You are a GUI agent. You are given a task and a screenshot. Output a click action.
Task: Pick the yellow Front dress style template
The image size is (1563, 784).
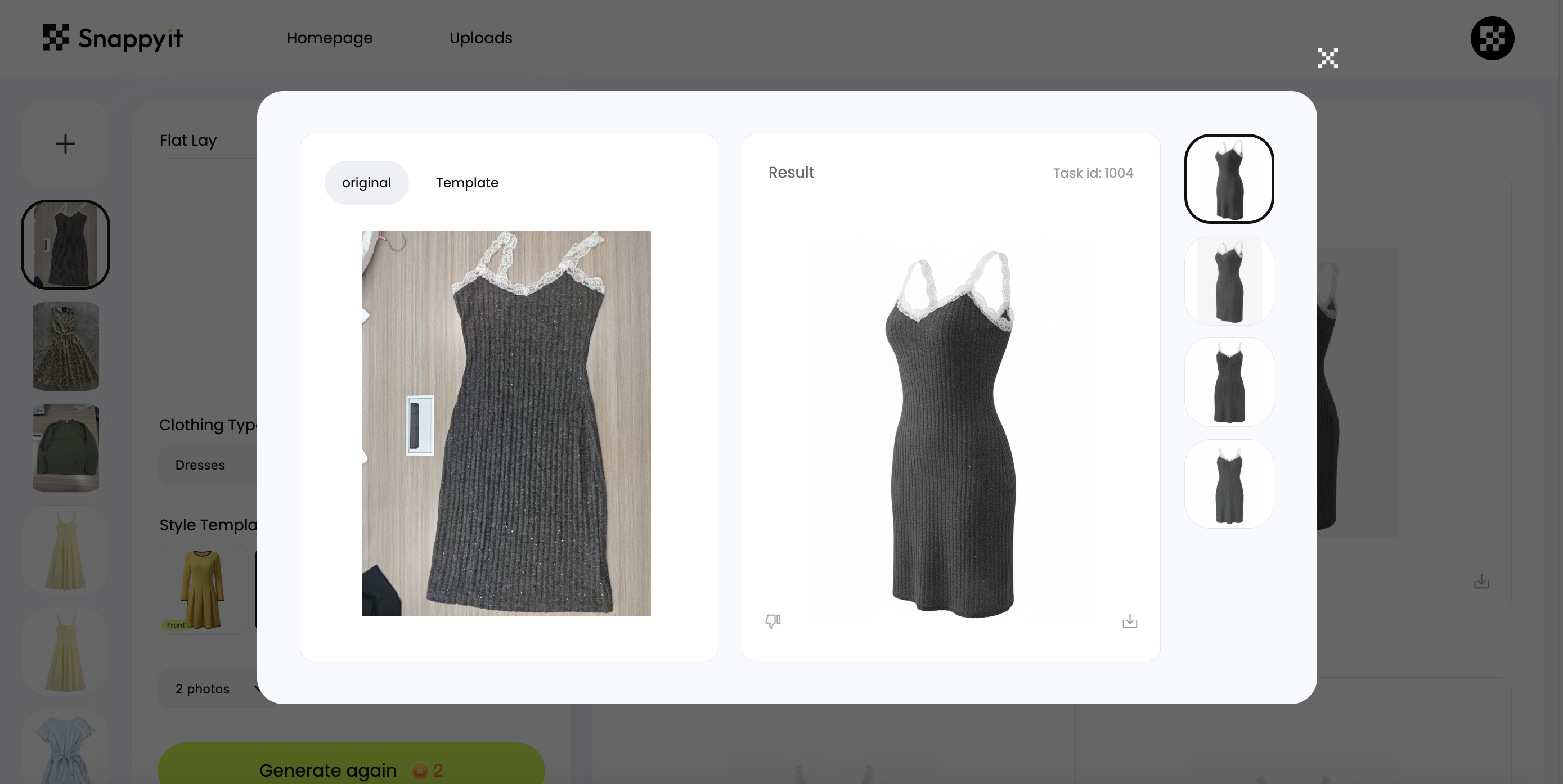pos(203,589)
